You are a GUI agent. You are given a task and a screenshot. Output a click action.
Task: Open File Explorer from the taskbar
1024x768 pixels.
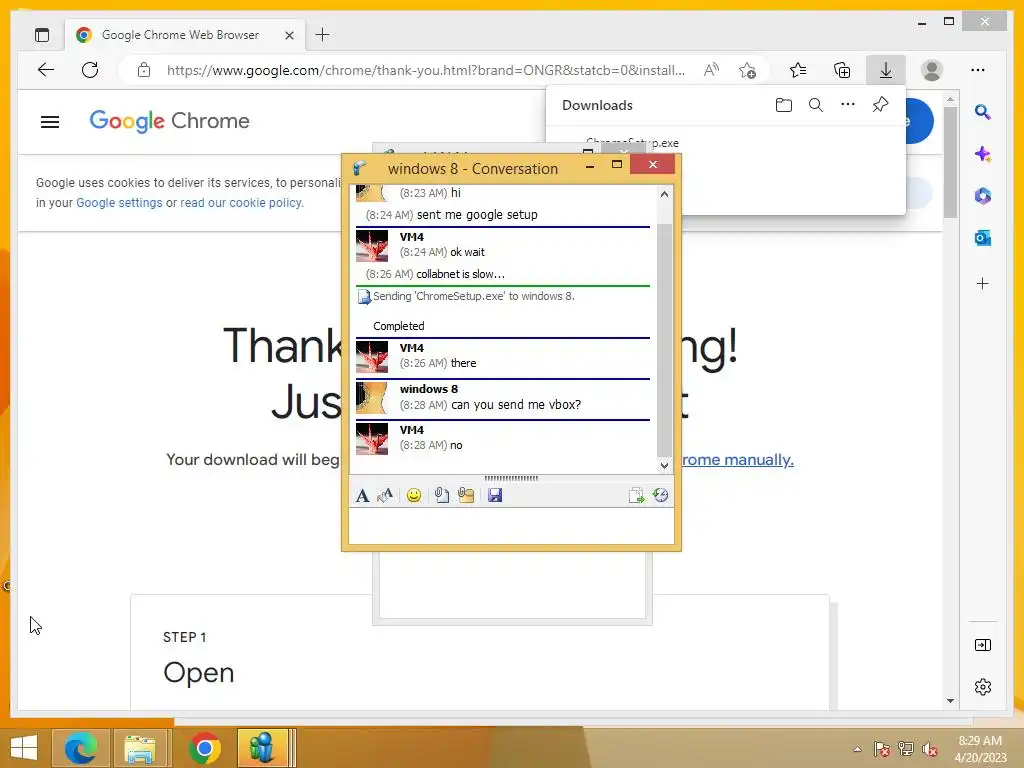140,748
